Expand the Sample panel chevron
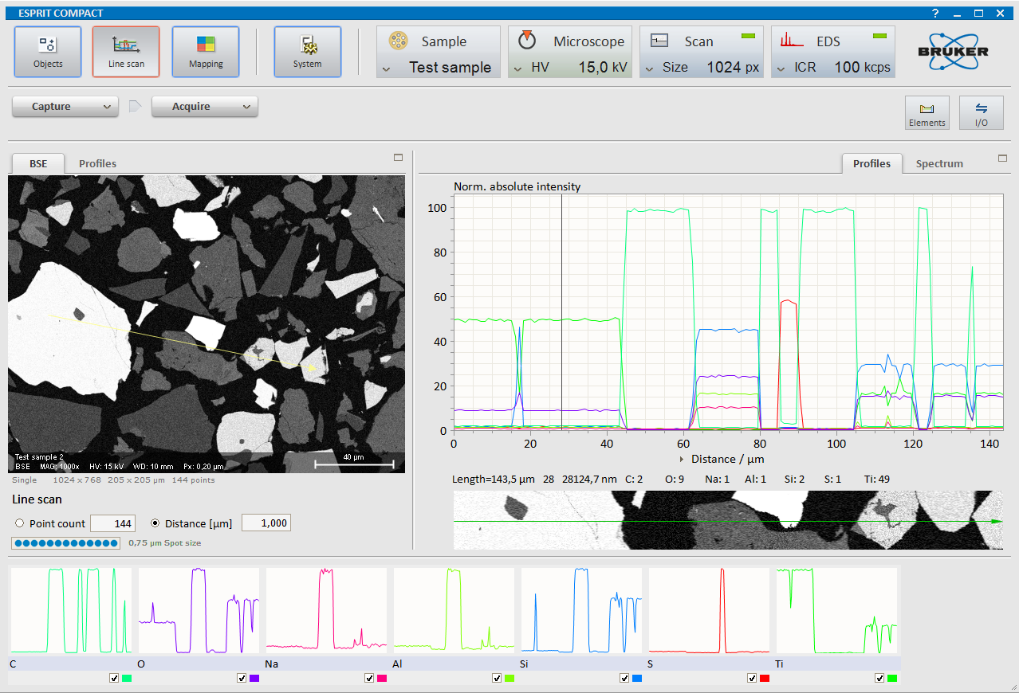This screenshot has height=693, width=1019. click(386, 68)
